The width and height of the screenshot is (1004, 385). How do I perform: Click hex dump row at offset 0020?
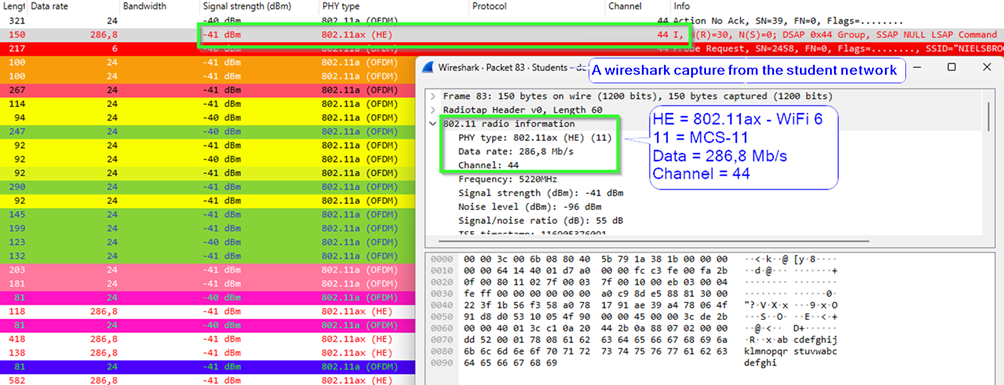coord(634,282)
